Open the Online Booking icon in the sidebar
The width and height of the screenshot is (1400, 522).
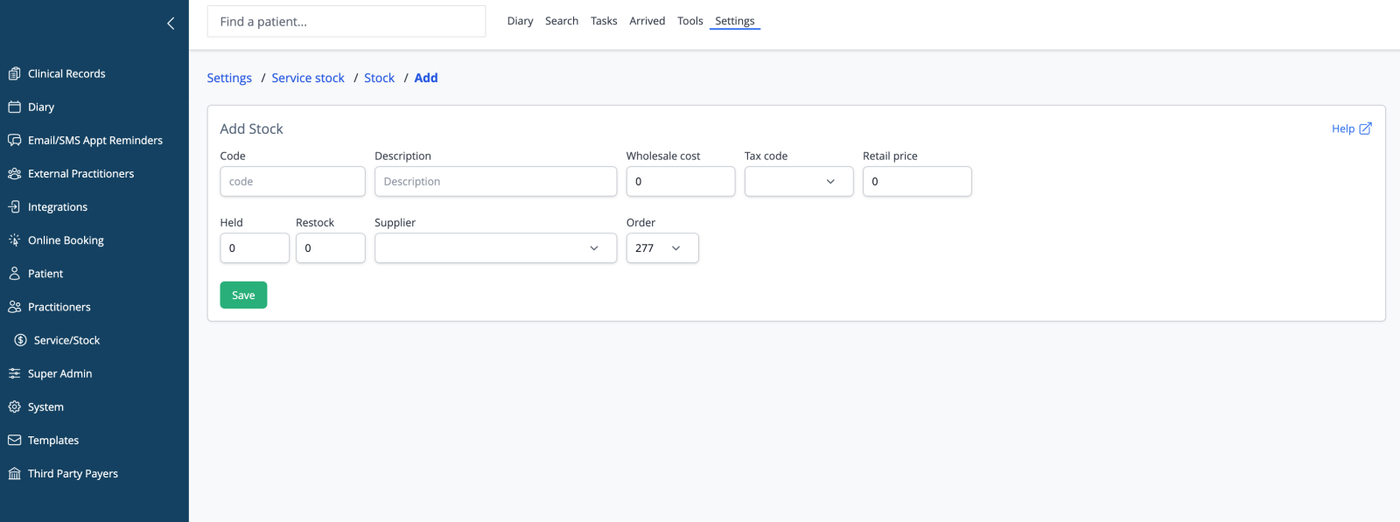(14, 240)
